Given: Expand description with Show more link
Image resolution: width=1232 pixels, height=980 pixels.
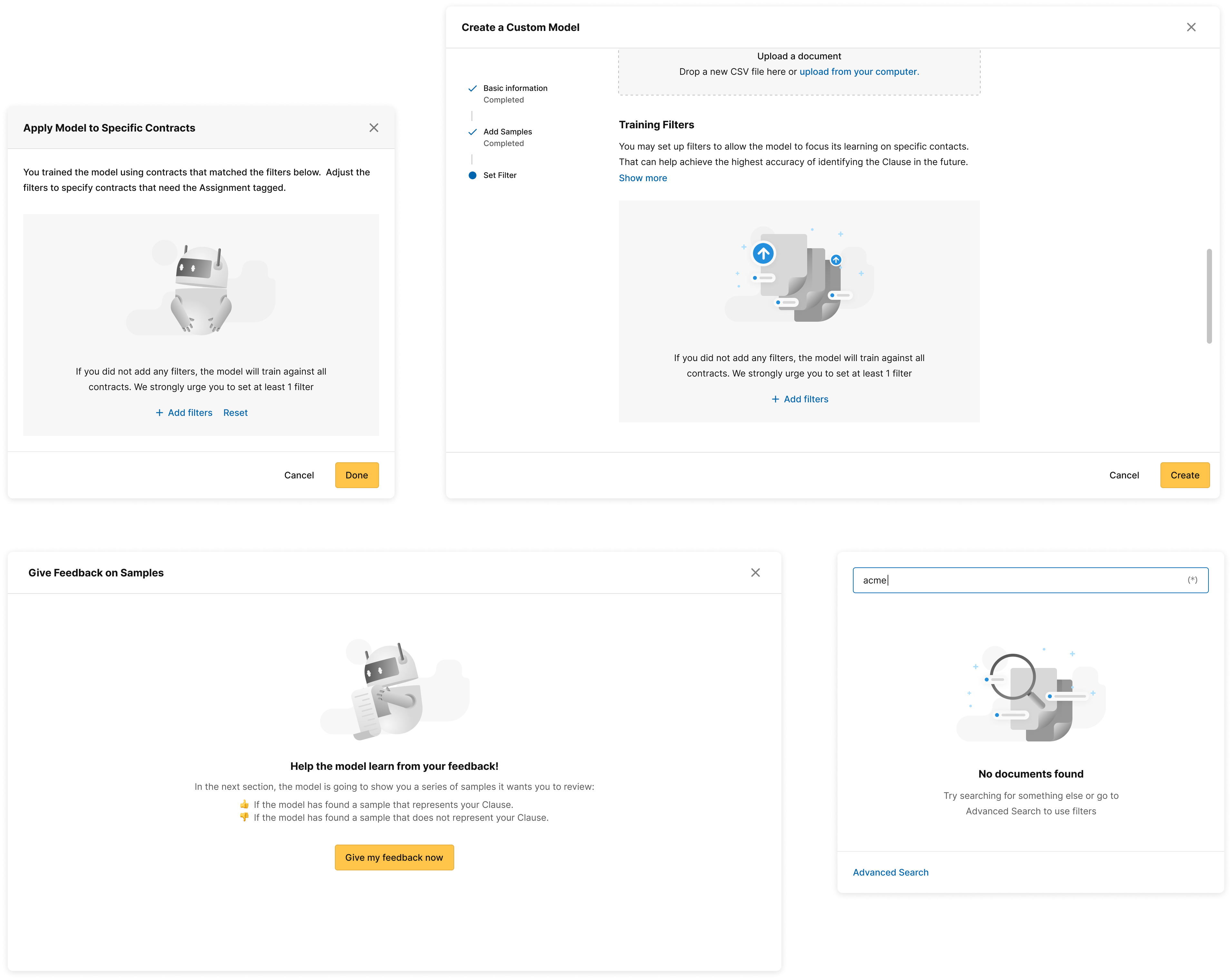Looking at the screenshot, I should point(643,178).
